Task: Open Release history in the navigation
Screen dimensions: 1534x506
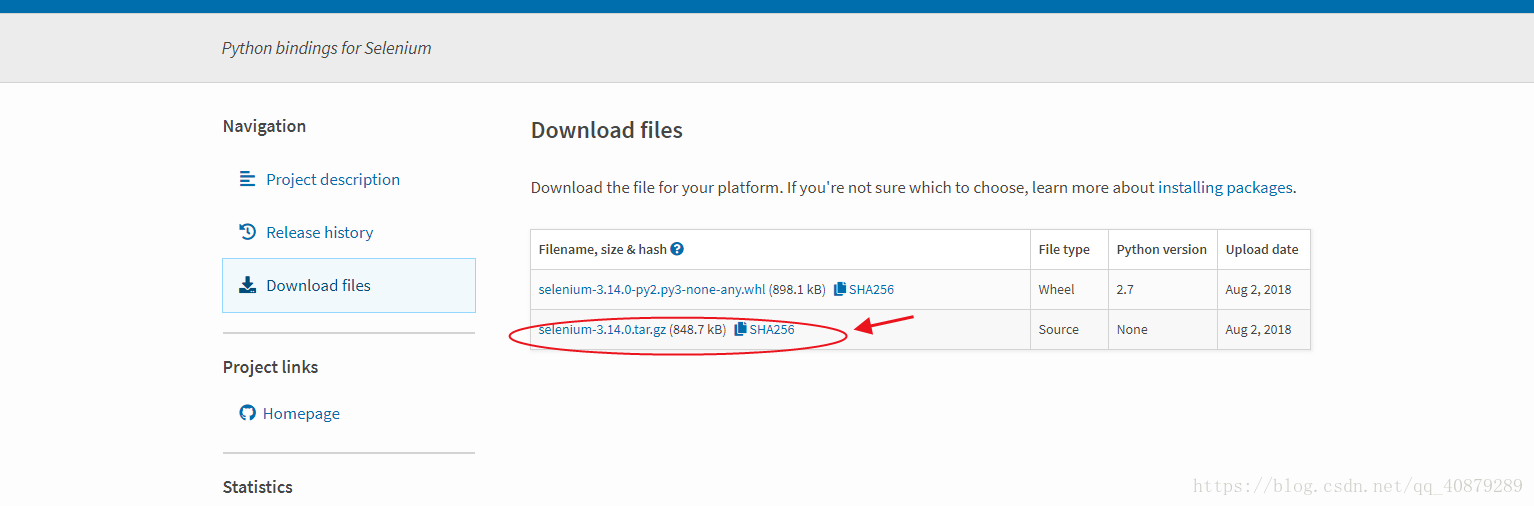Action: point(319,233)
